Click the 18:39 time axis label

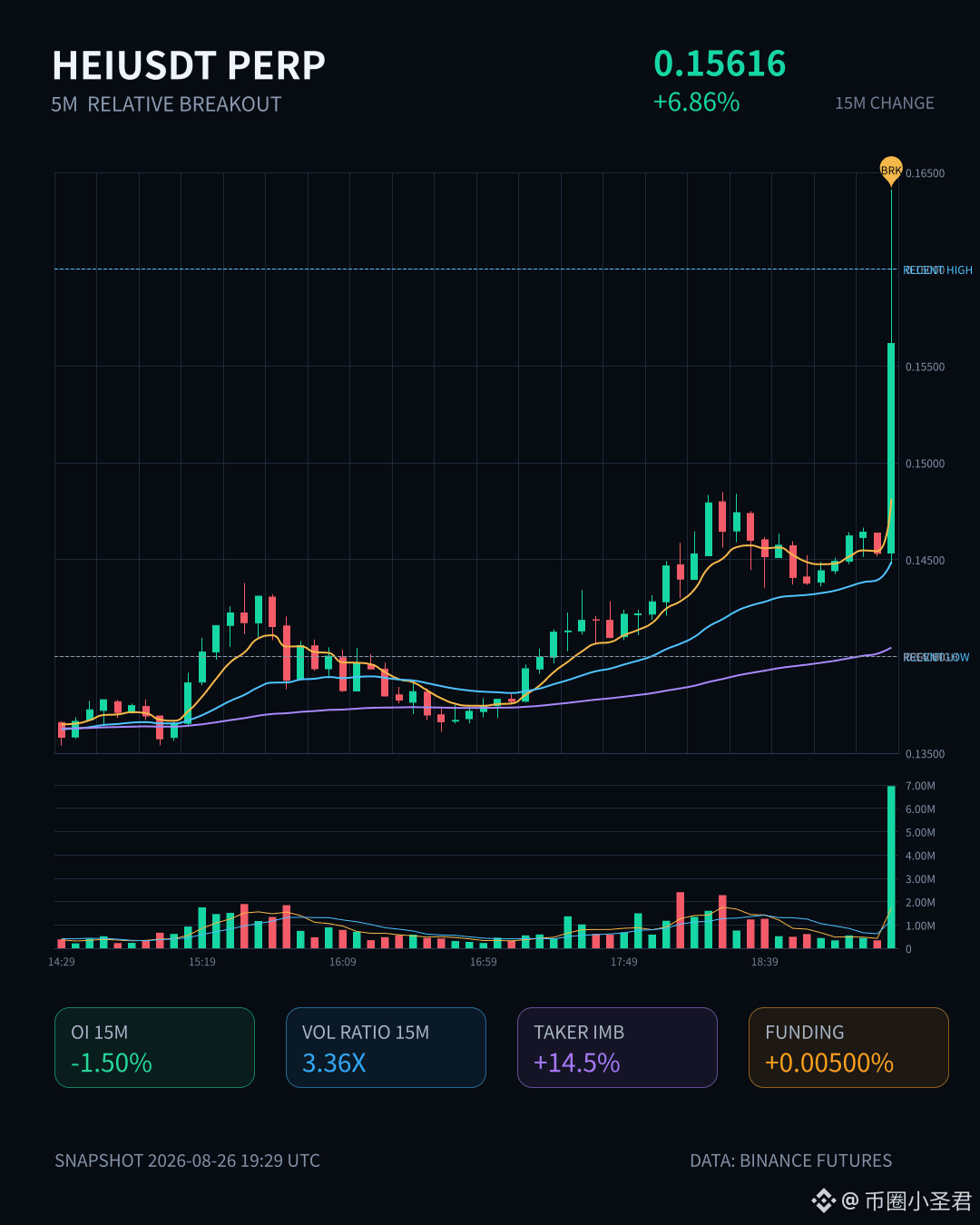765,962
